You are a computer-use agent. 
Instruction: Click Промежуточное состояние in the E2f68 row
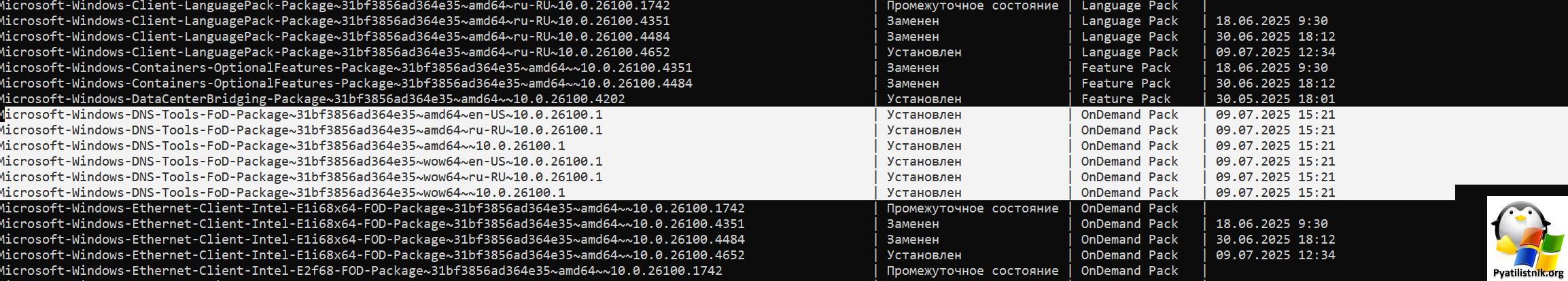[972, 271]
